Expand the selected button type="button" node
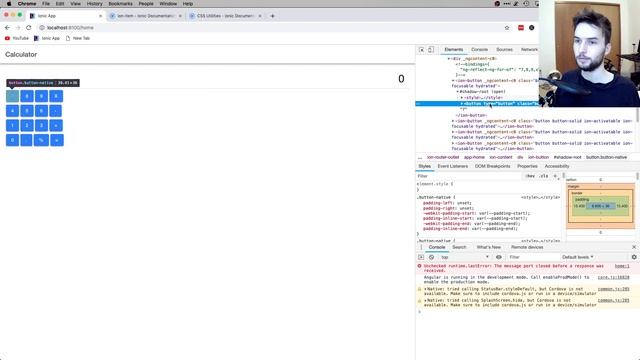This screenshot has width=640, height=360. [x=462, y=104]
